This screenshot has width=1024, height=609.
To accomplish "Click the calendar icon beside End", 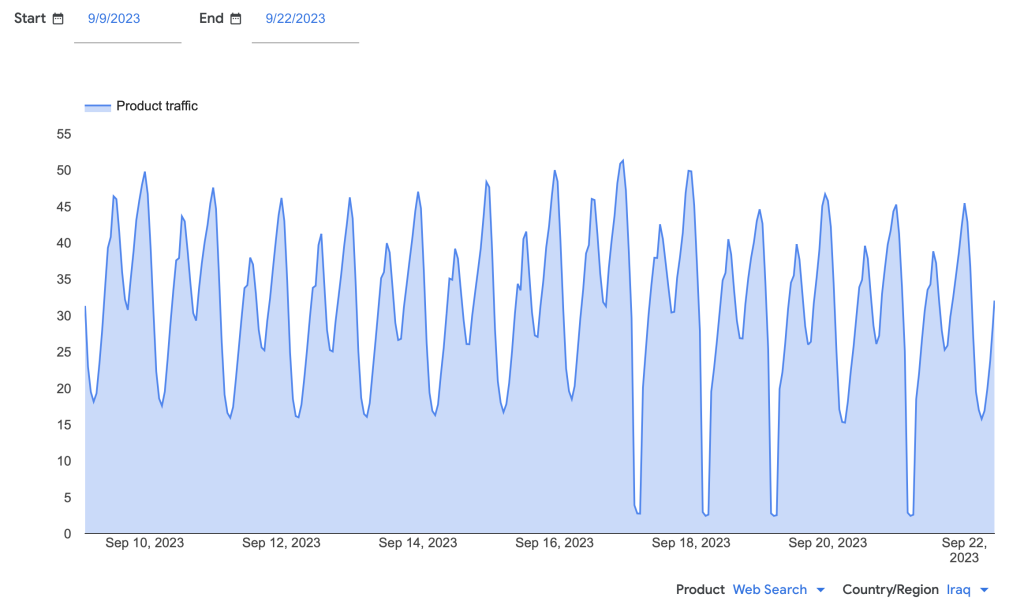I will pyautogui.click(x=236, y=19).
